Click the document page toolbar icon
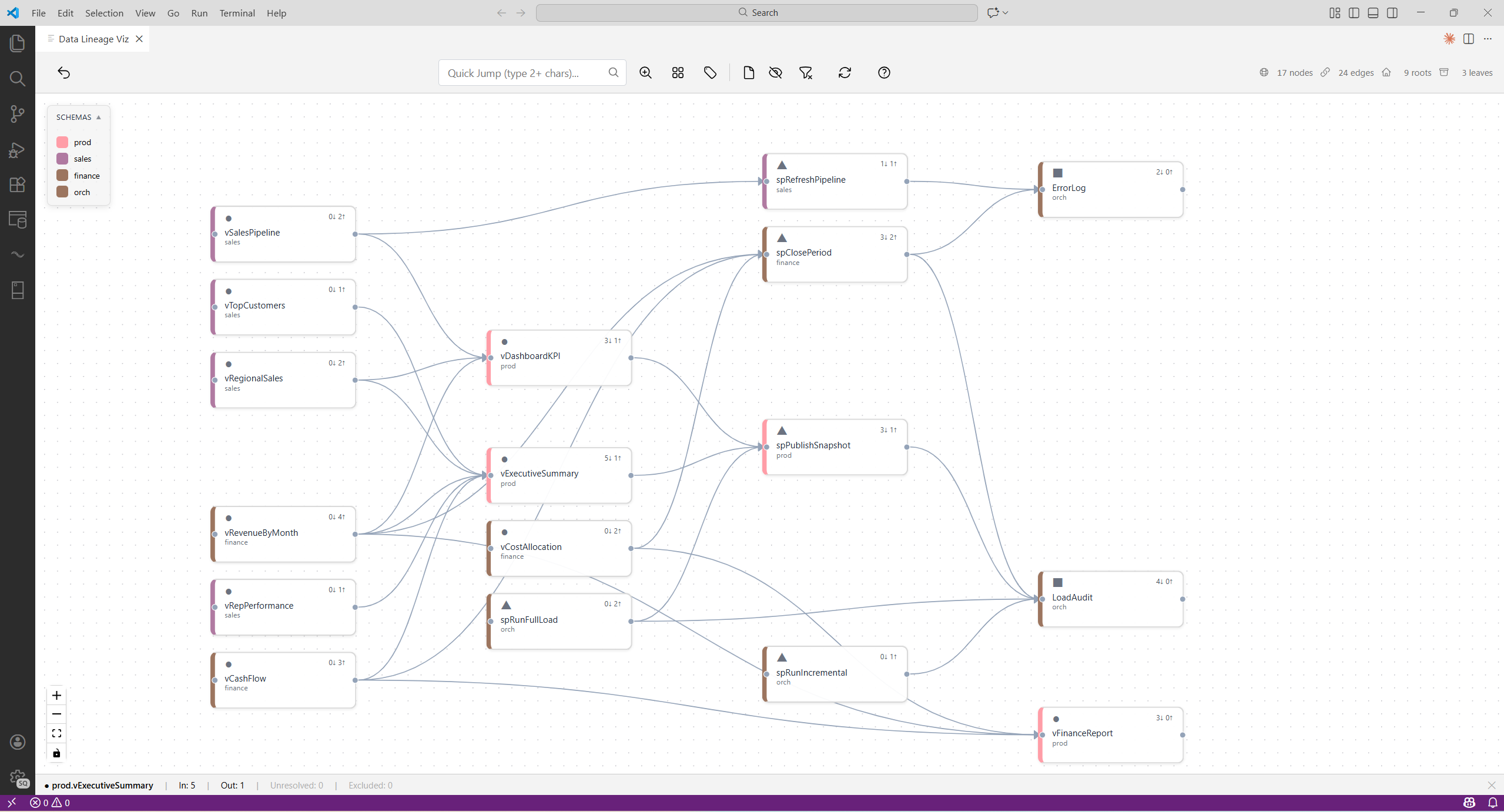 coord(748,73)
